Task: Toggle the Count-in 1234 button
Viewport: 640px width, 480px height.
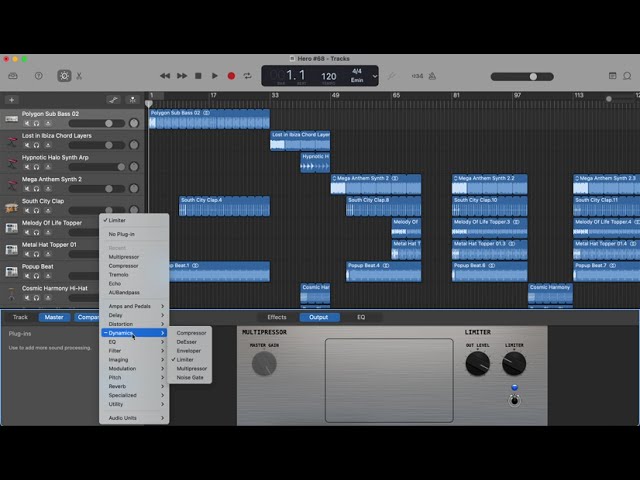Action: [x=417, y=76]
